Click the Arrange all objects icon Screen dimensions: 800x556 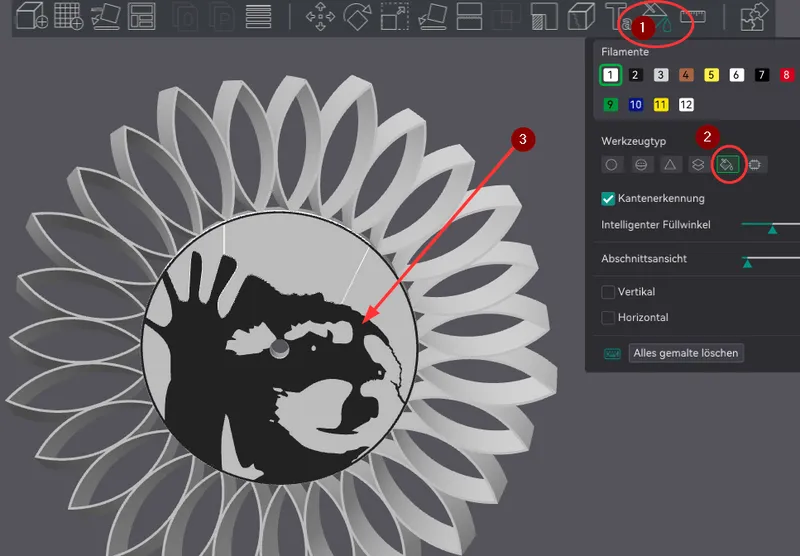[x=142, y=16]
